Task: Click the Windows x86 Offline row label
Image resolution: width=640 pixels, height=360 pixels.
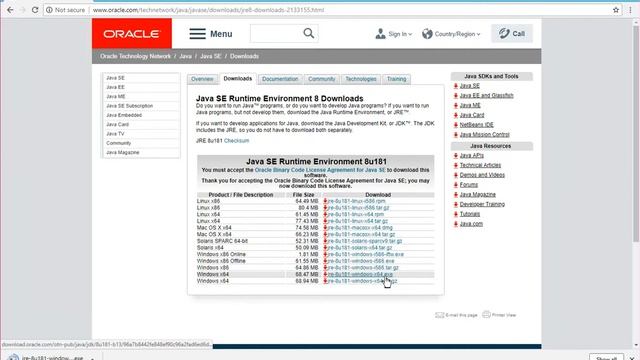Action: [x=221, y=261]
